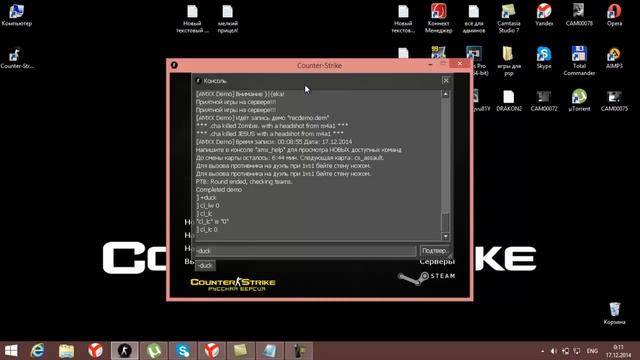Viewport: 640px width, 360px height.
Task: Click the Steam logo in the game menu
Action: (427, 278)
